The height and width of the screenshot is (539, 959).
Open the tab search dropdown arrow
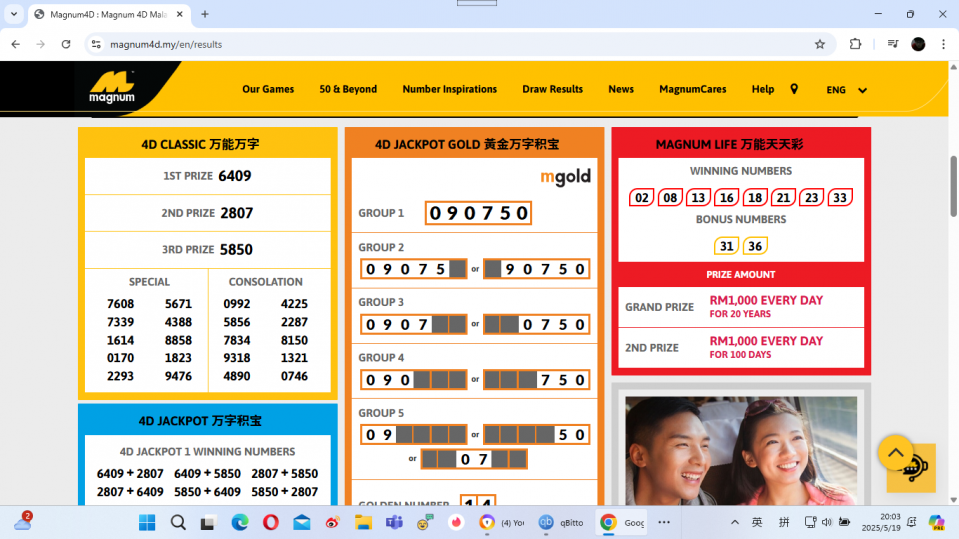[x=14, y=14]
